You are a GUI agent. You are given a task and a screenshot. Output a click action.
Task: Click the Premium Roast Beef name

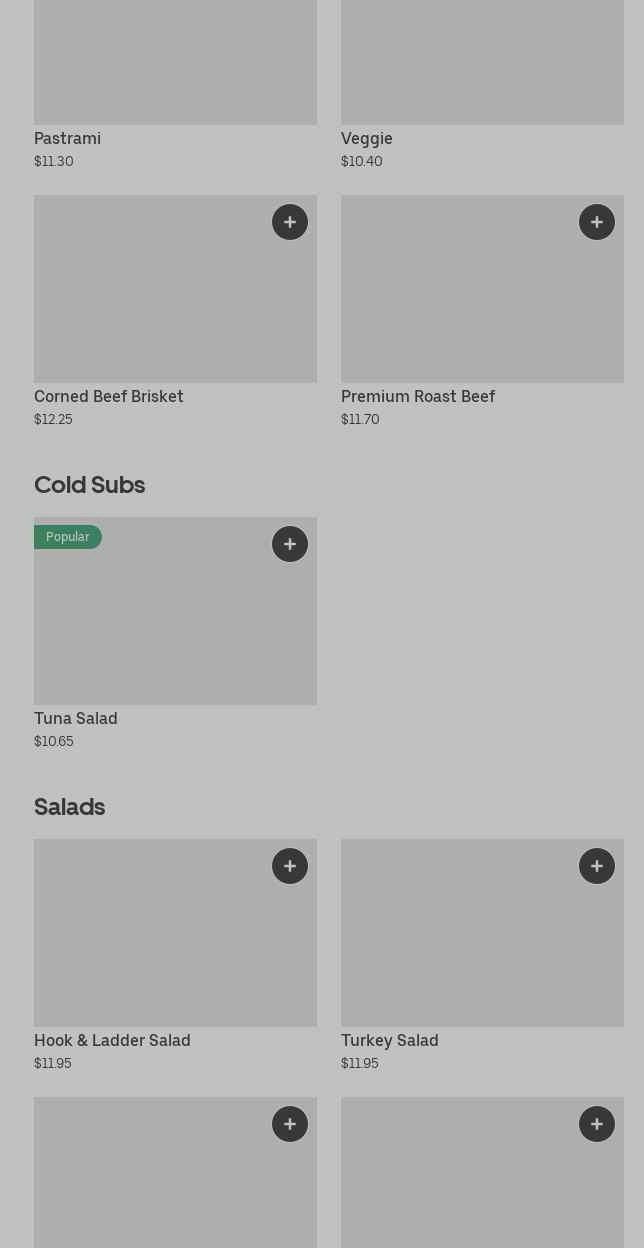(418, 396)
